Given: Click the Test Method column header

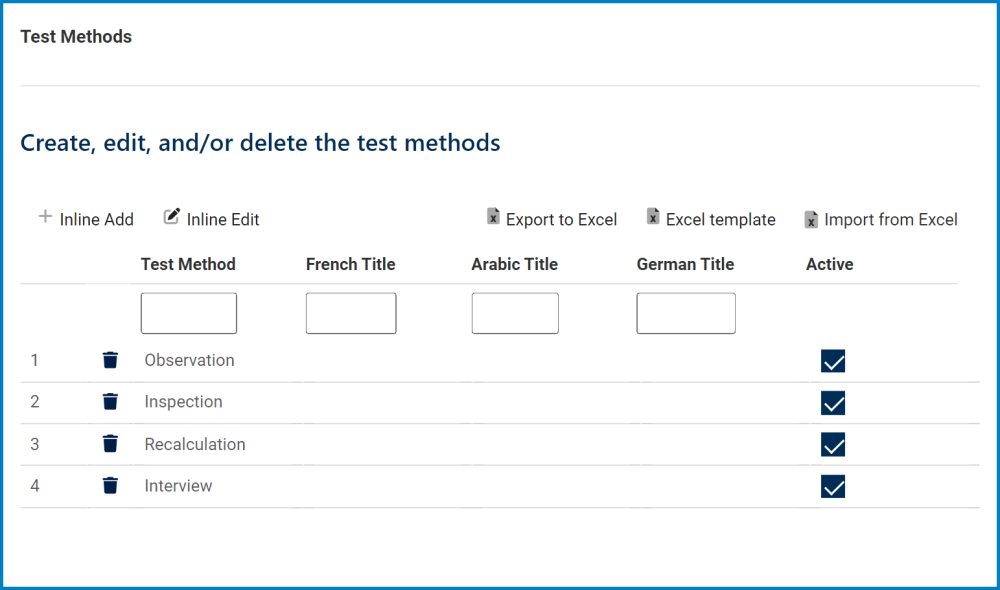Looking at the screenshot, I should click(x=189, y=264).
